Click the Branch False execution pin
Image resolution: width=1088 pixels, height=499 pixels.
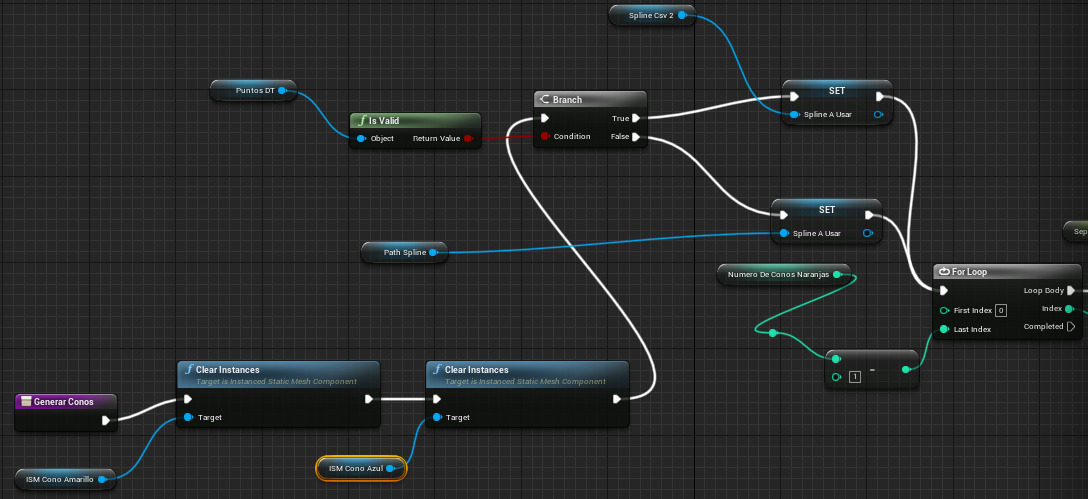point(636,137)
